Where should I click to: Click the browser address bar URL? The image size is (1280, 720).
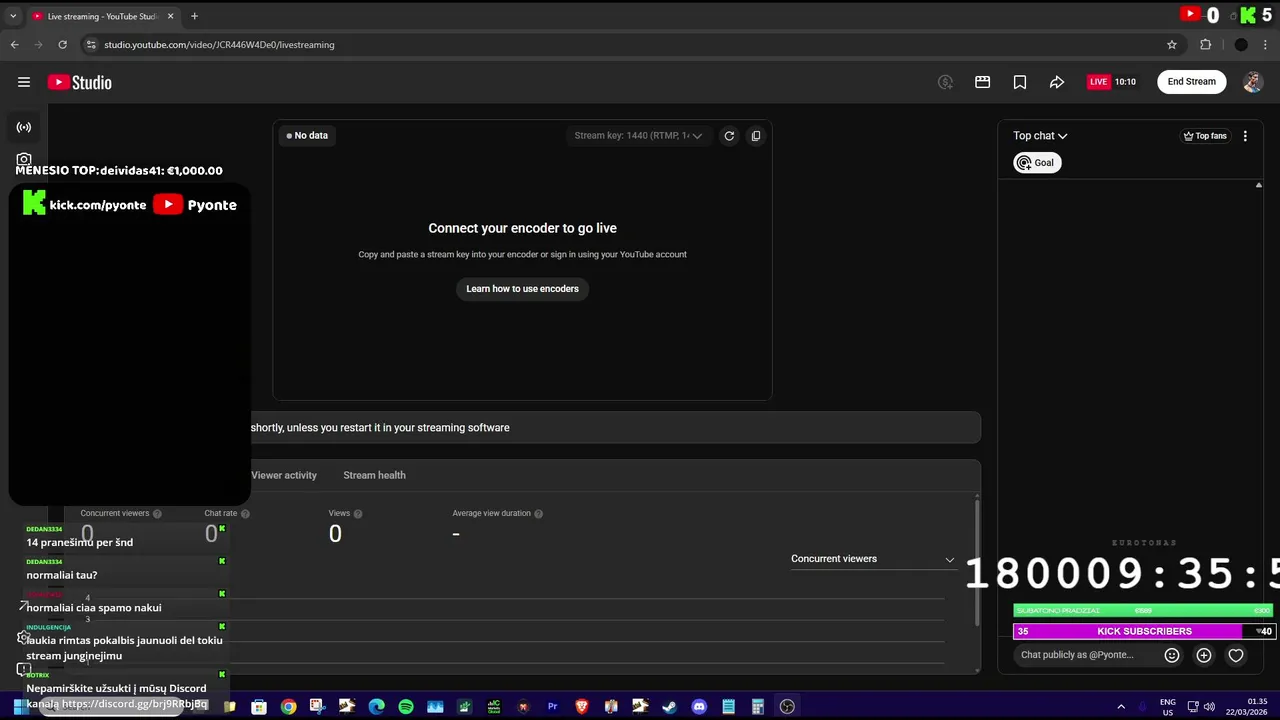coord(219,45)
